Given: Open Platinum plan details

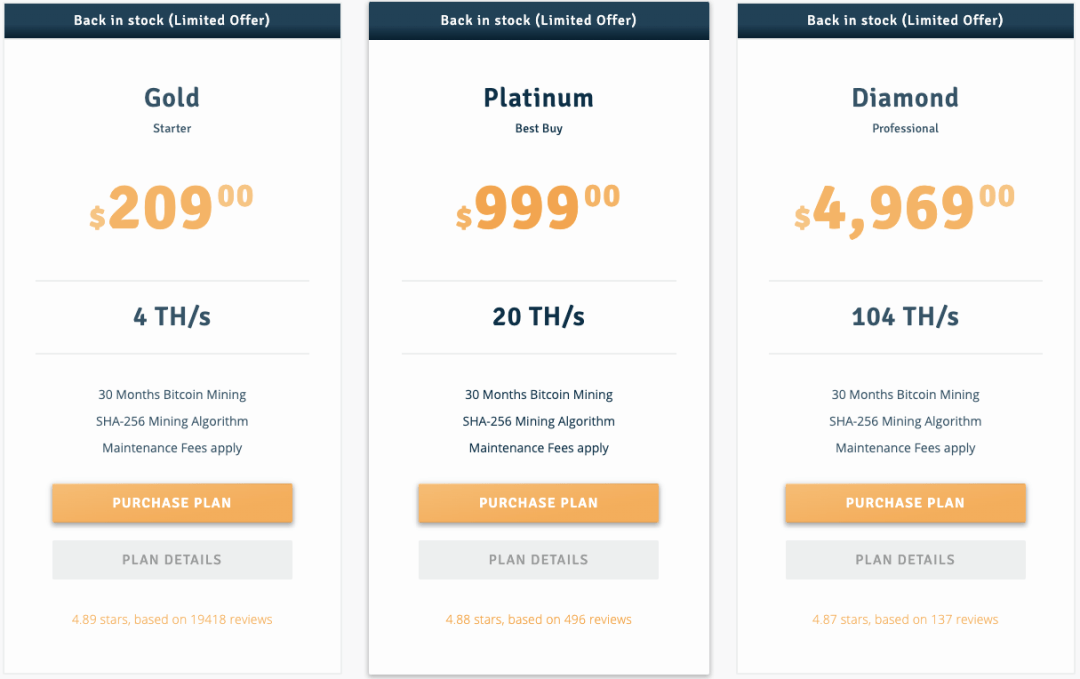Looking at the screenshot, I should [x=539, y=560].
